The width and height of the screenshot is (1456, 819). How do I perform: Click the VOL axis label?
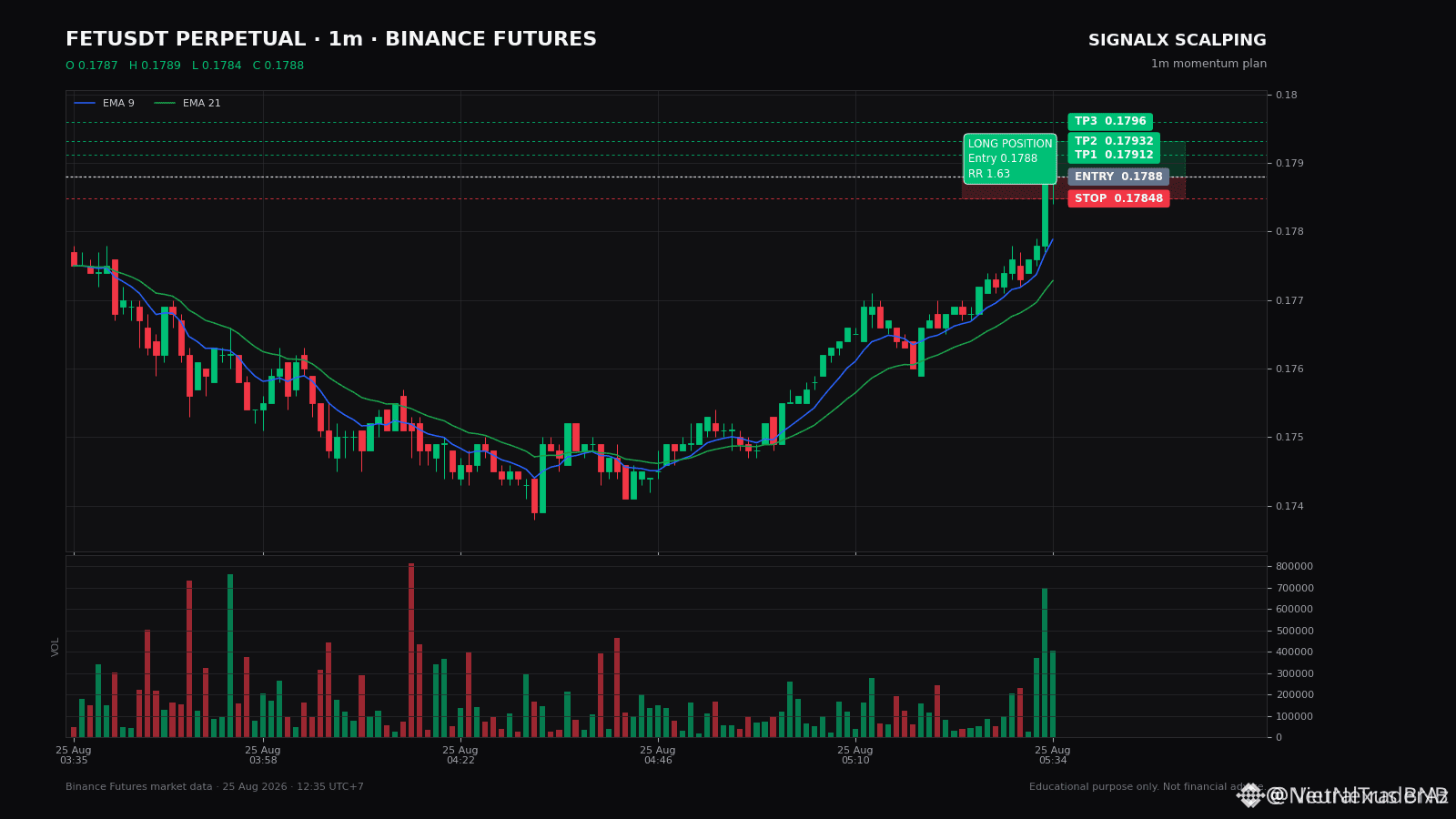[56, 647]
